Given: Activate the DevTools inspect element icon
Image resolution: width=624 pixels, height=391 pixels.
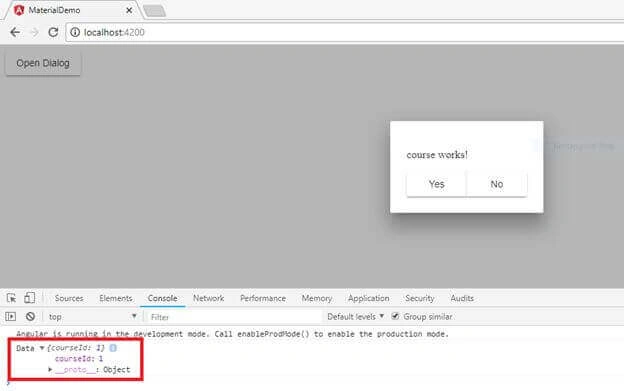Looking at the screenshot, I should [x=11, y=298].
